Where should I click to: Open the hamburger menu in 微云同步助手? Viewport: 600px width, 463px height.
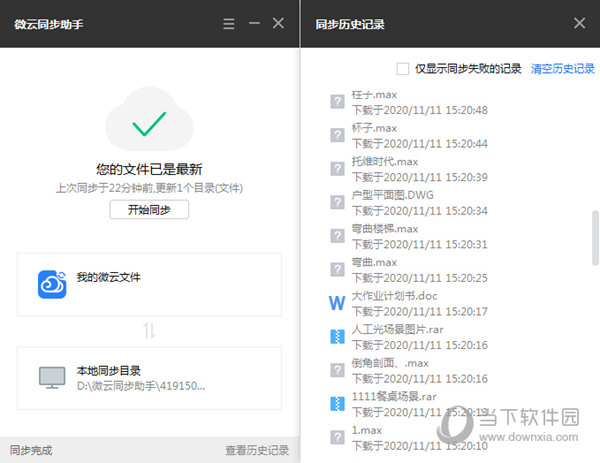coord(229,24)
